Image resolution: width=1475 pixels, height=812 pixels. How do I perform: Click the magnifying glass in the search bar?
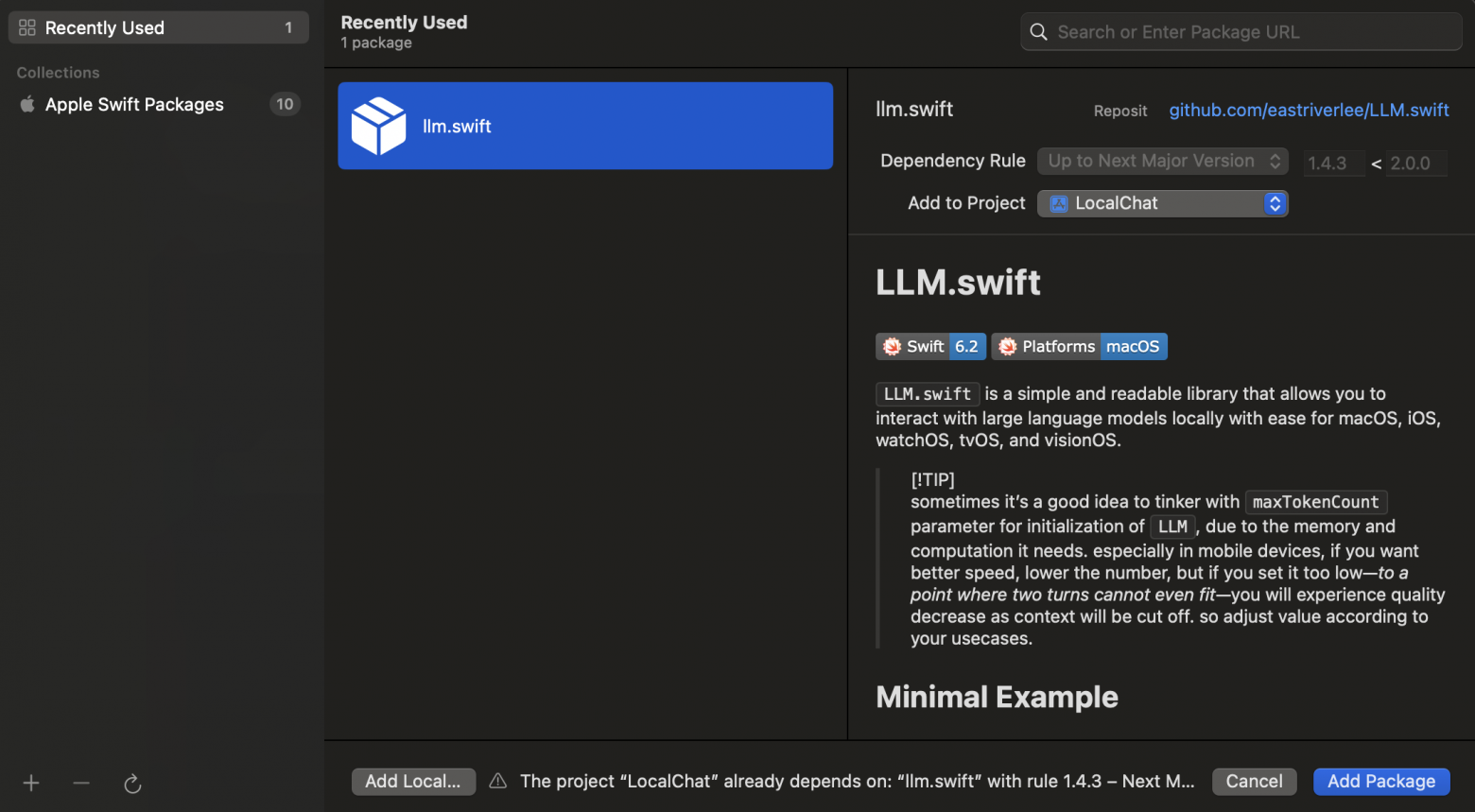coord(1037,31)
